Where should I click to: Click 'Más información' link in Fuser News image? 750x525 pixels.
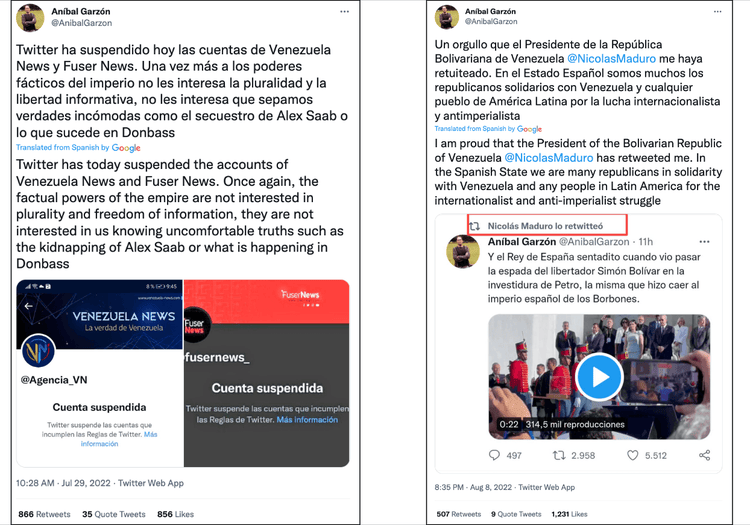click(x=307, y=420)
